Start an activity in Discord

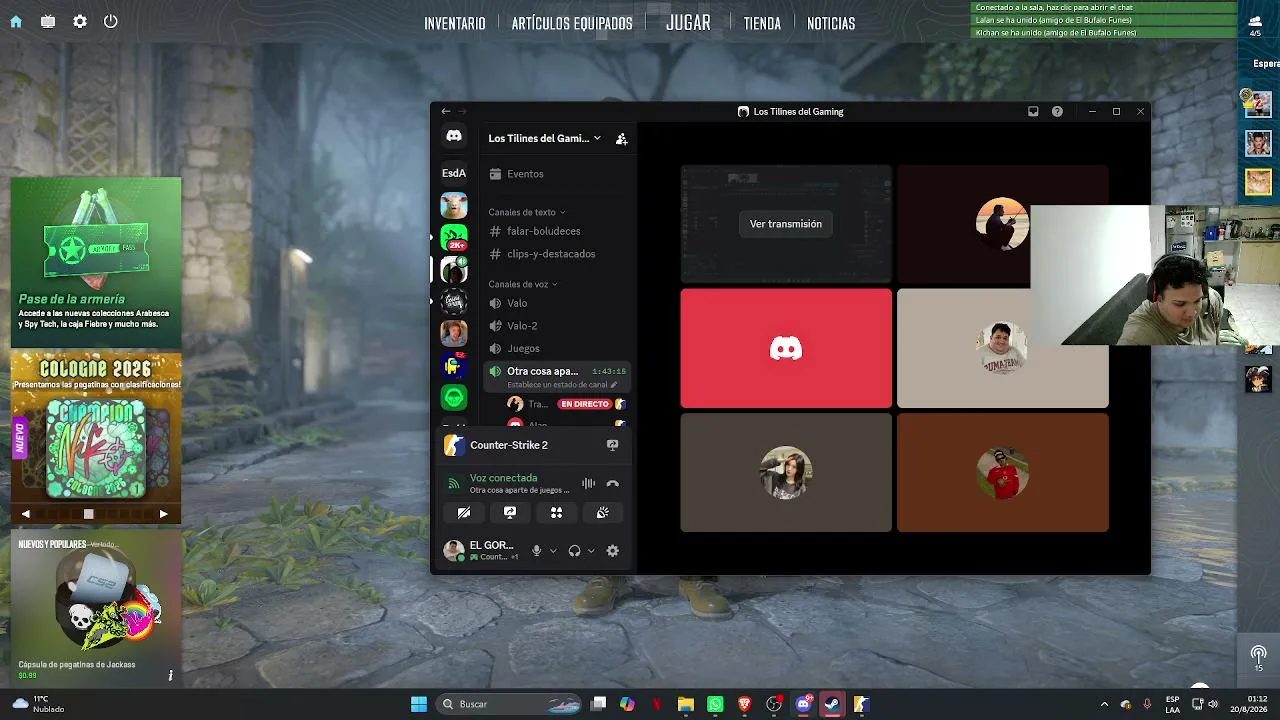tap(556, 513)
